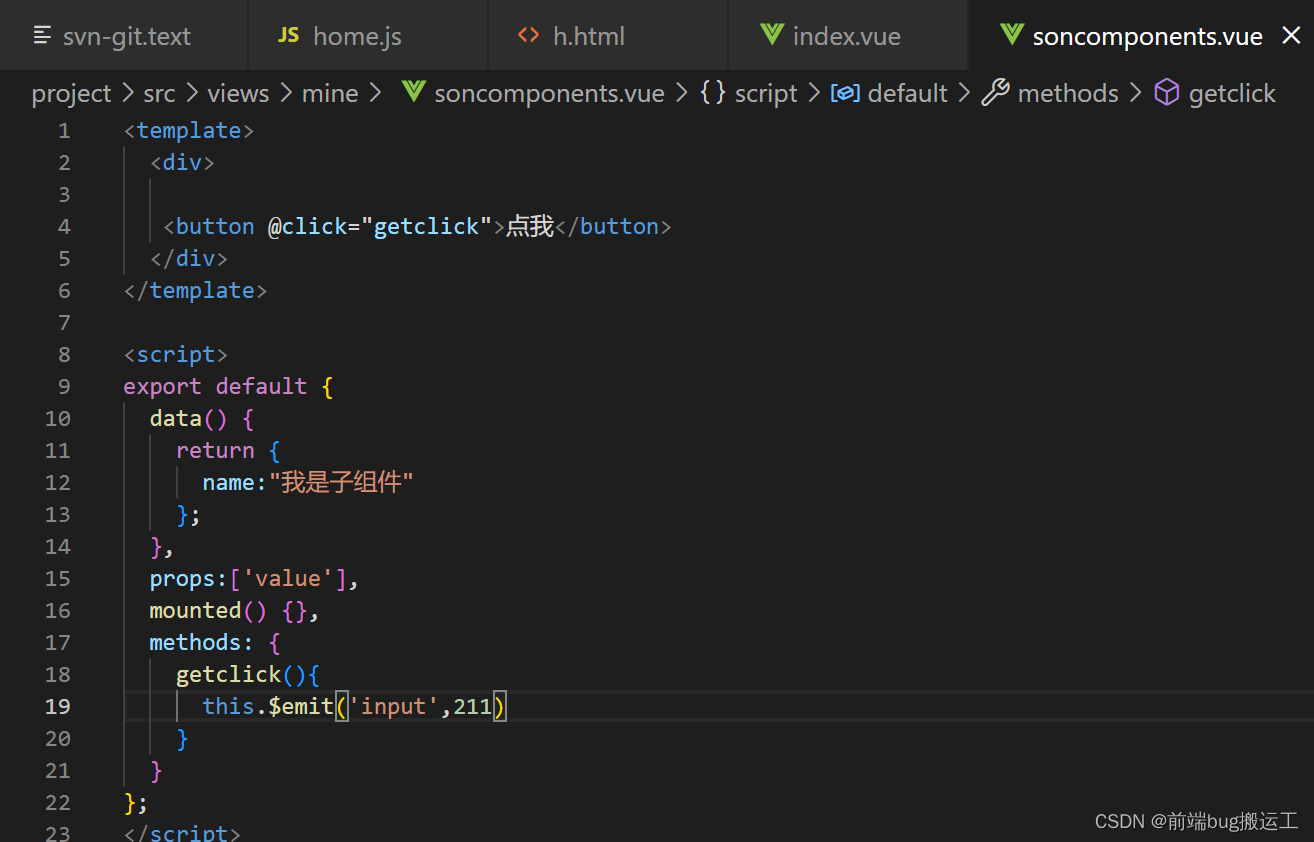This screenshot has height=842, width=1314.
Task: Click the file icon on svn-git.text tab
Action: pyautogui.click(x=42, y=35)
